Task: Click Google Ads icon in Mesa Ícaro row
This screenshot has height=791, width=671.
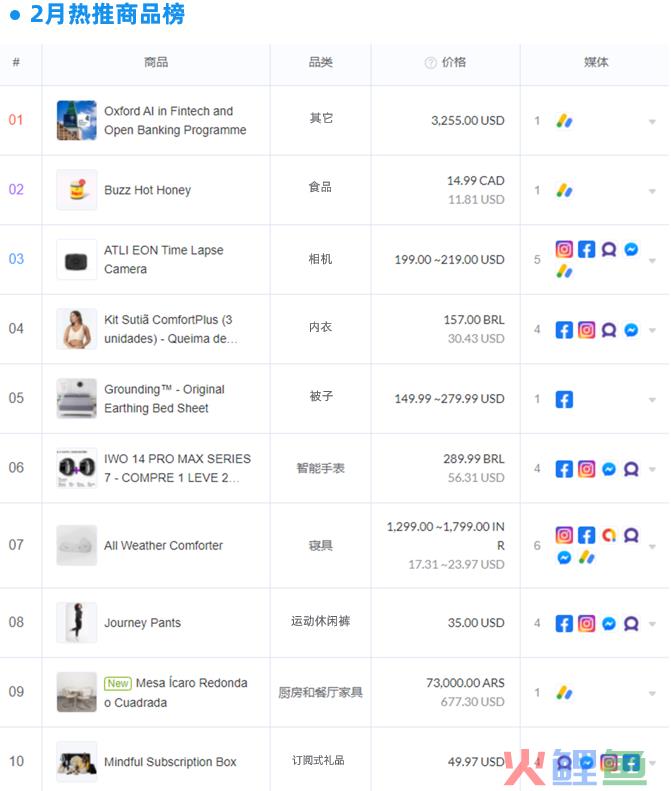Action: (564, 693)
